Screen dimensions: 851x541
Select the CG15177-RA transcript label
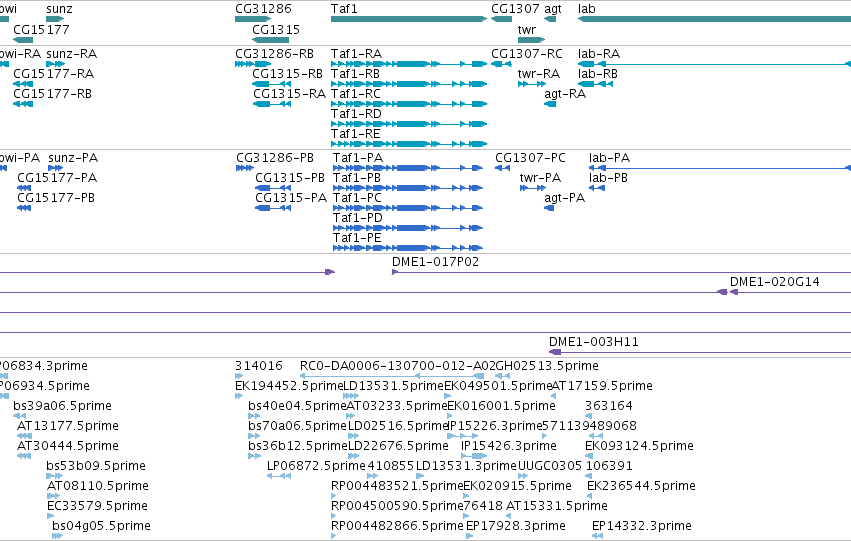click(x=54, y=74)
